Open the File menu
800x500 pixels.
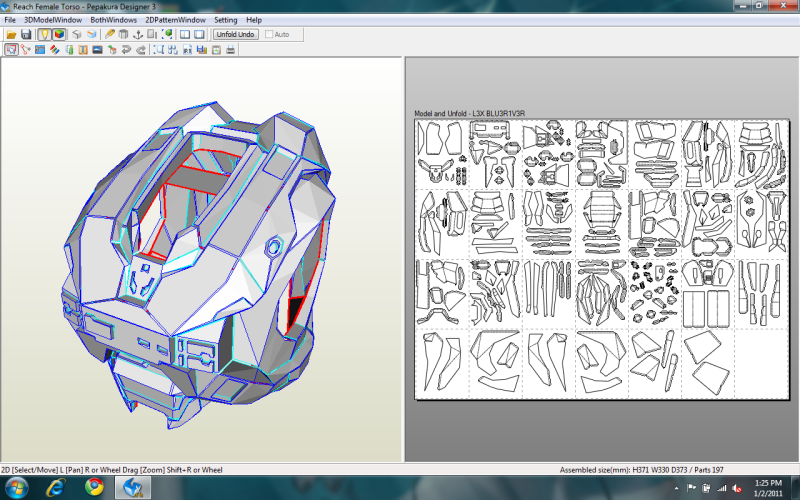10,20
